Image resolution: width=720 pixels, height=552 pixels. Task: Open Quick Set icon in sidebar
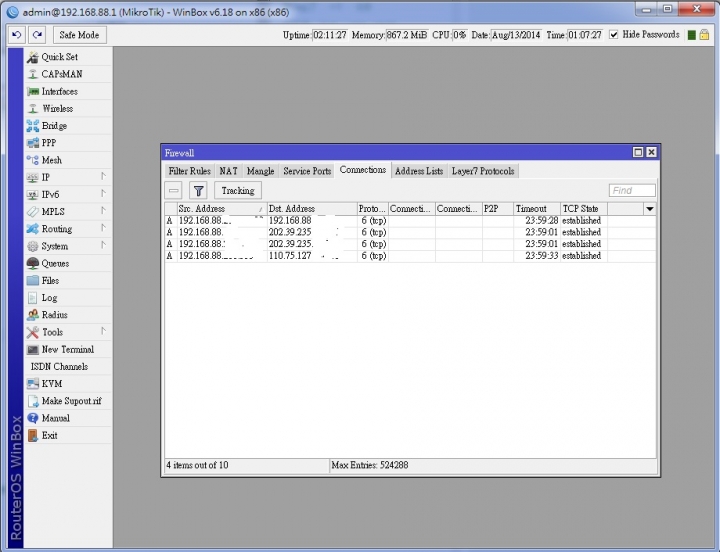[33, 57]
